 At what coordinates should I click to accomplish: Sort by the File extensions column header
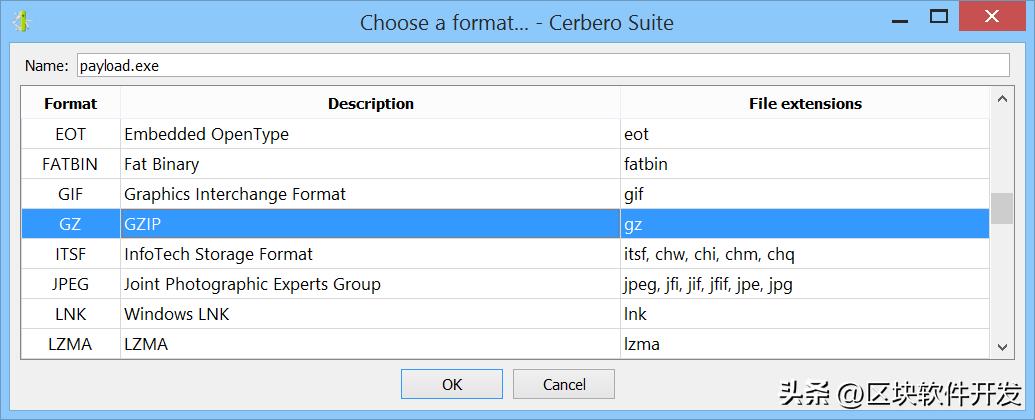click(x=804, y=103)
